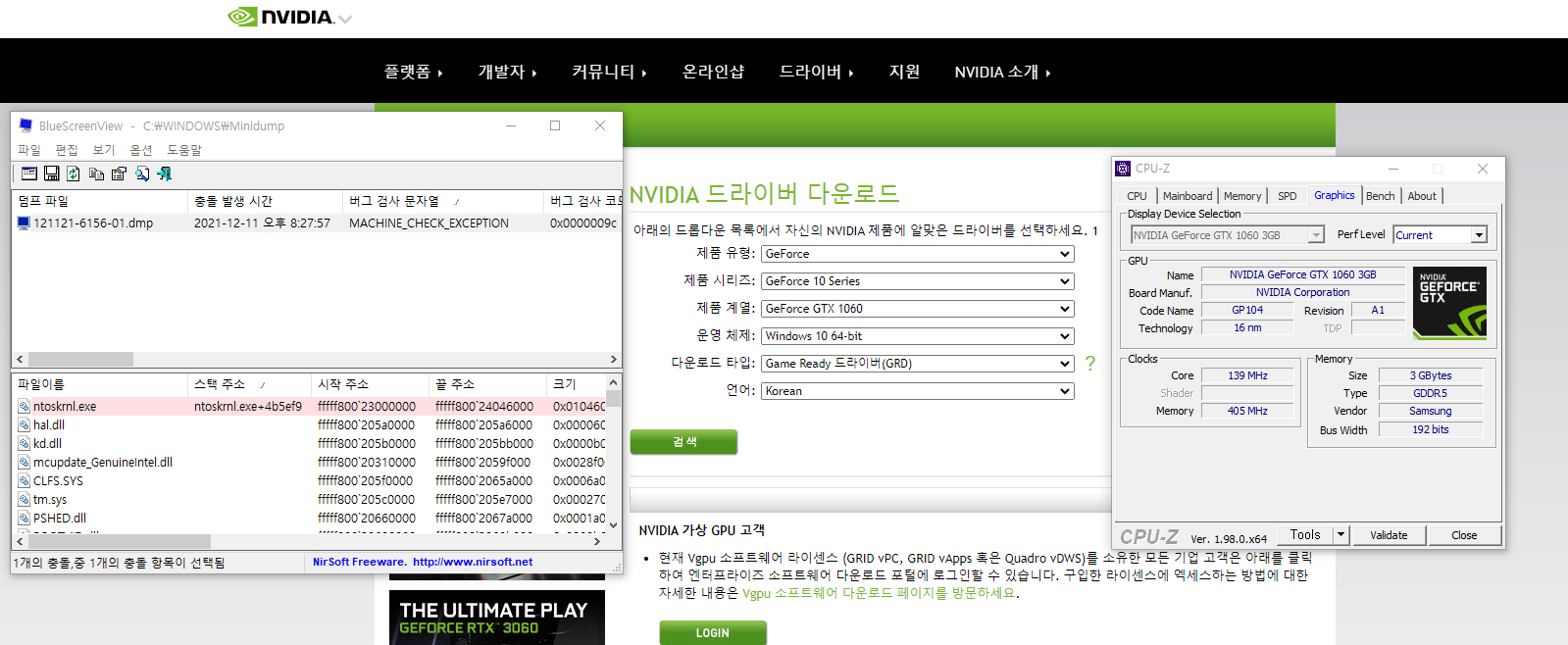Image resolution: width=1568 pixels, height=645 pixels.
Task: Open the Properties toolbar icon in BlueScreenView
Action: [119, 174]
